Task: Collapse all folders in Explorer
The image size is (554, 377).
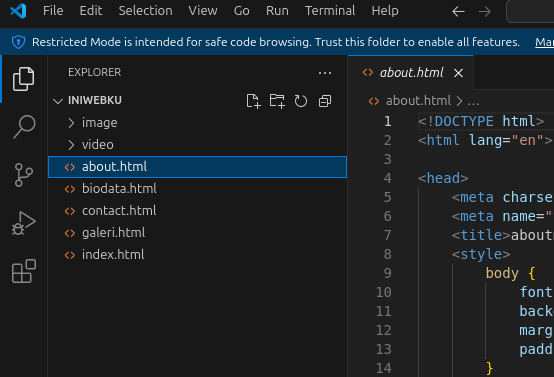Action: click(325, 101)
